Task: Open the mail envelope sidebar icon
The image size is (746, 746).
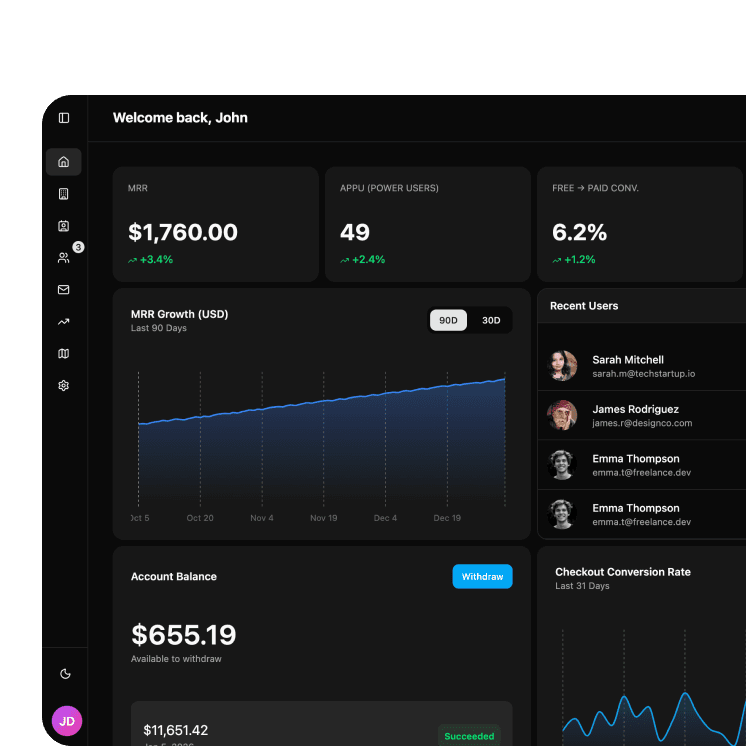Action: coord(64,290)
